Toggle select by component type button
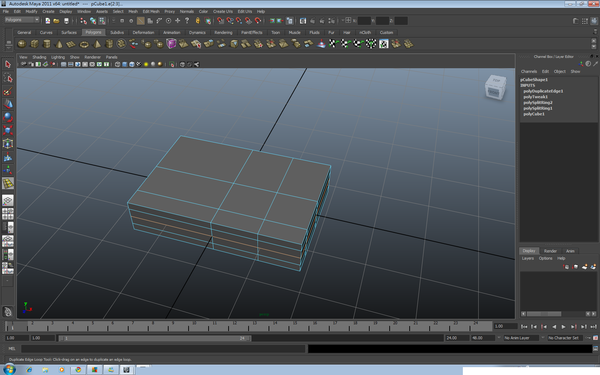This screenshot has height=375, width=600. click(102, 21)
